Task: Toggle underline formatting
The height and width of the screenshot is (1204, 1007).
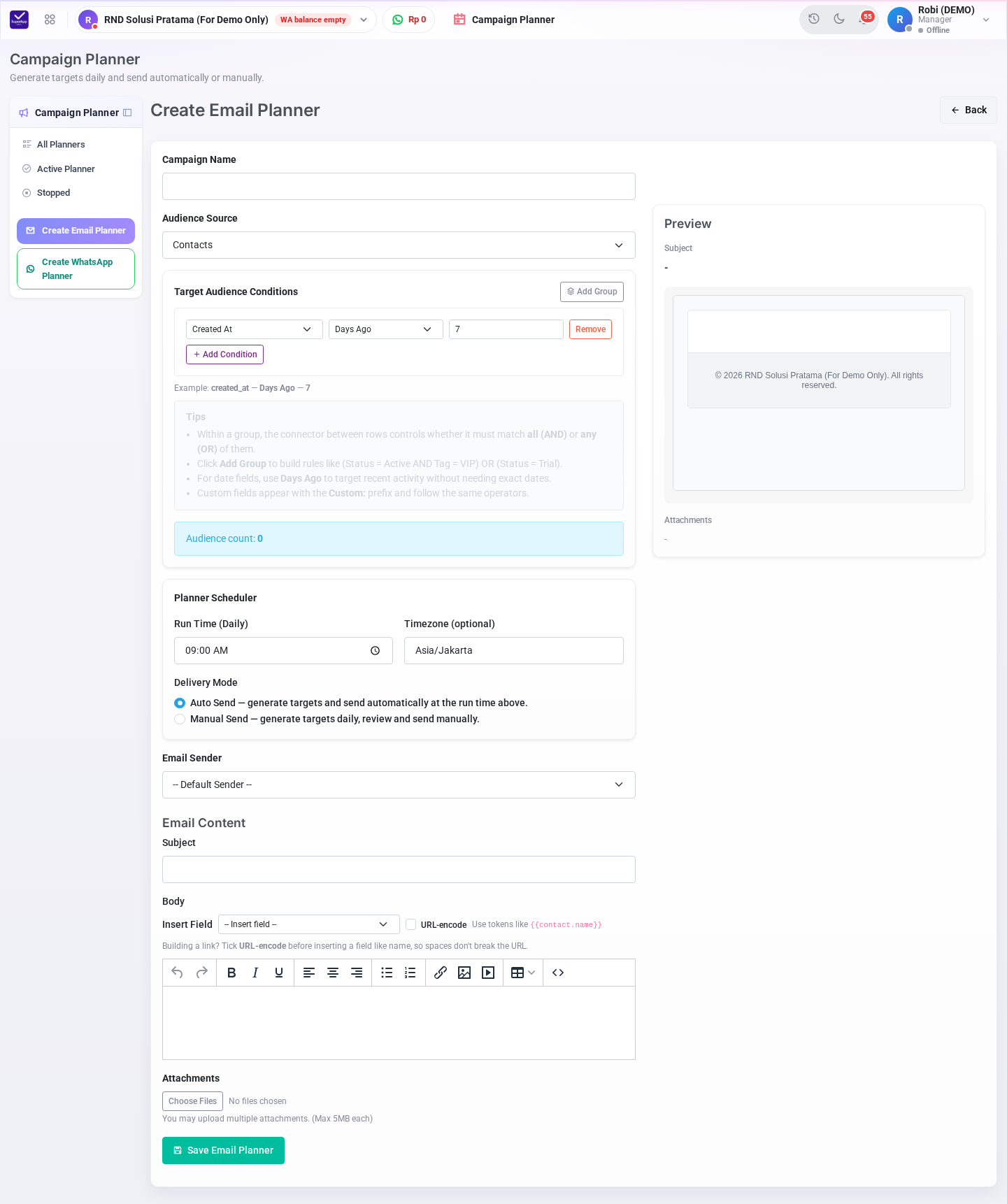Action: click(x=279, y=973)
